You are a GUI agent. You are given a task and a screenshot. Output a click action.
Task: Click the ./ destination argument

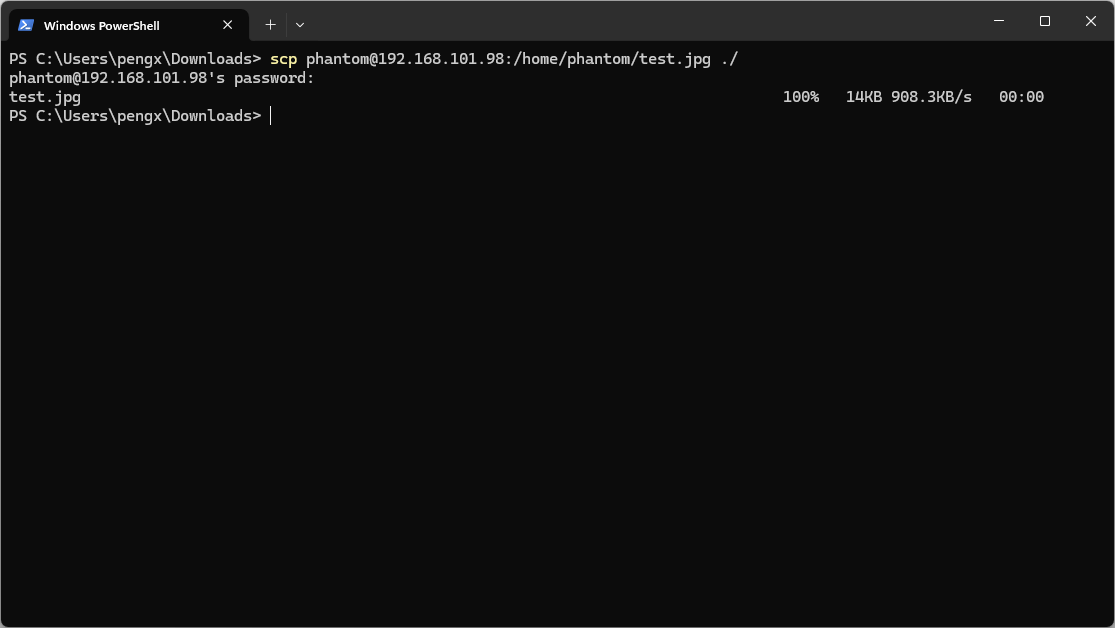[x=730, y=59]
